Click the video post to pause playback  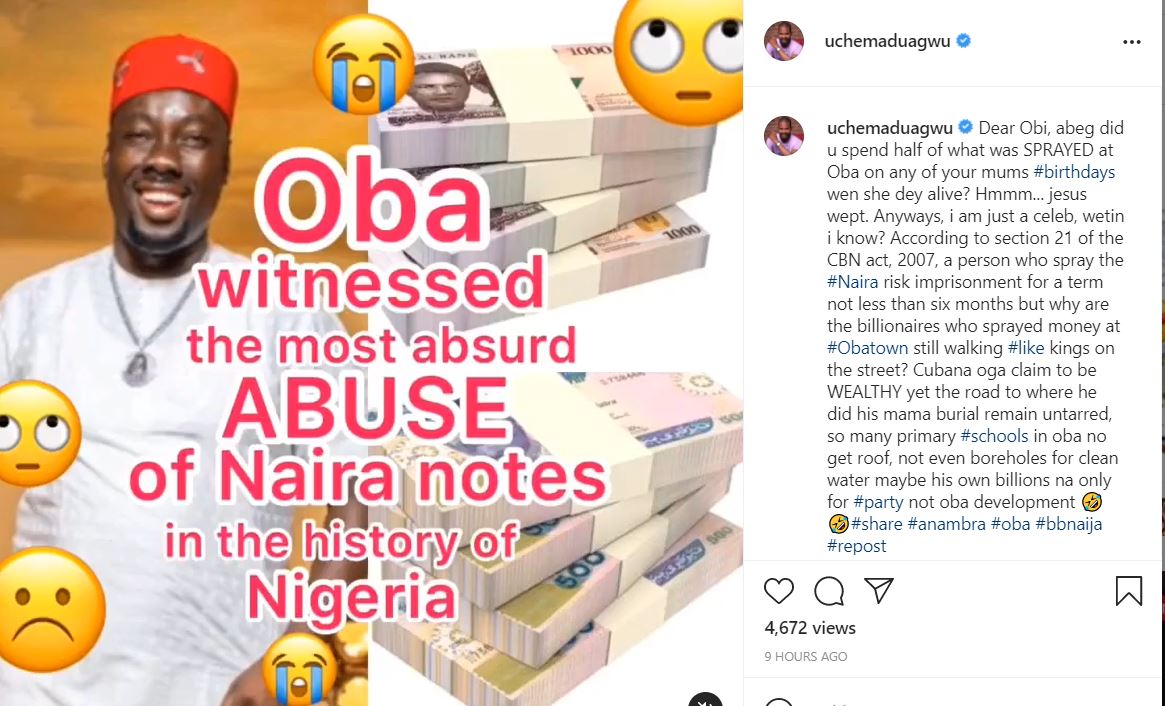(x=371, y=353)
